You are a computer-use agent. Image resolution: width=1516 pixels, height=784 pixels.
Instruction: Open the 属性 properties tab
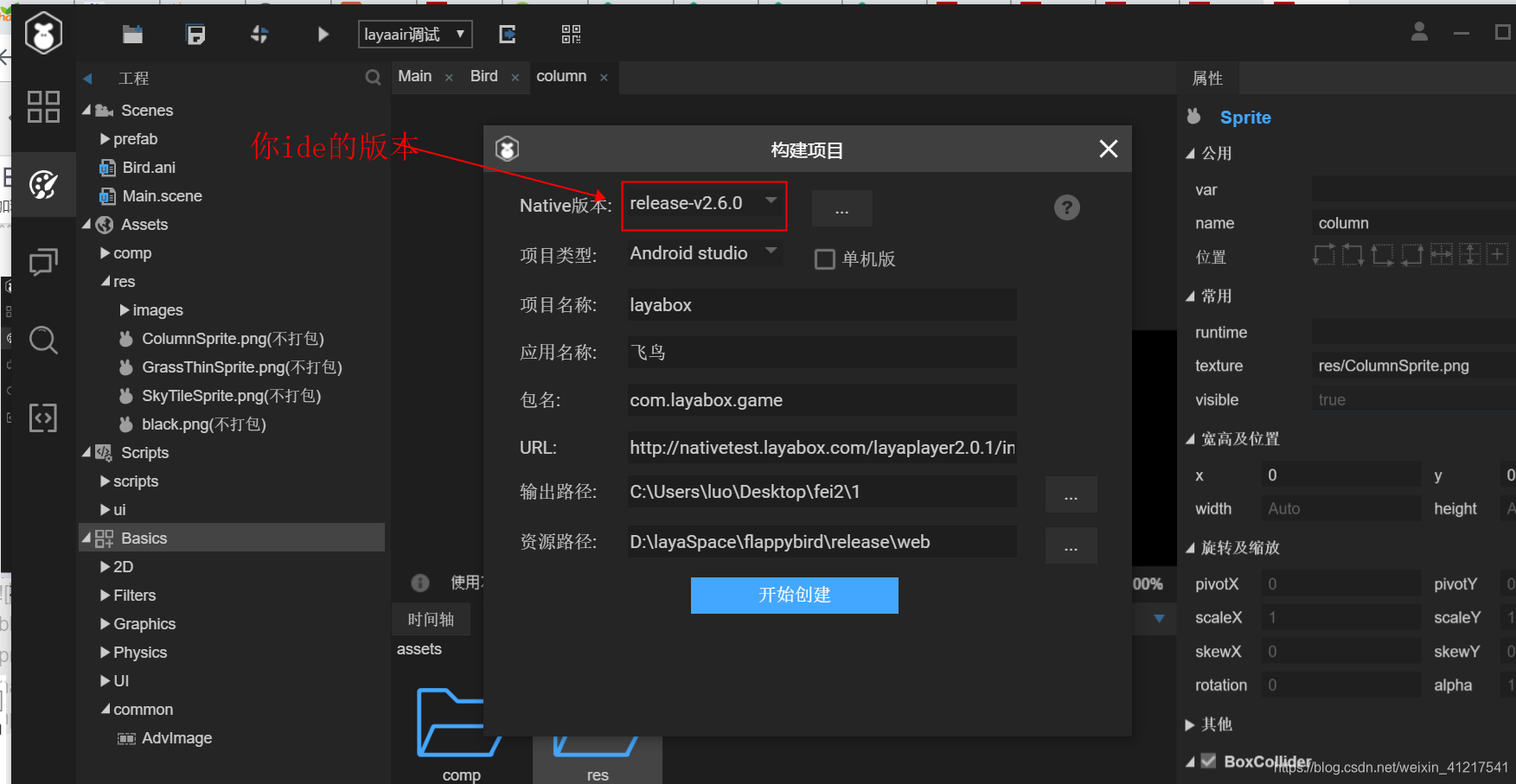pos(1207,79)
